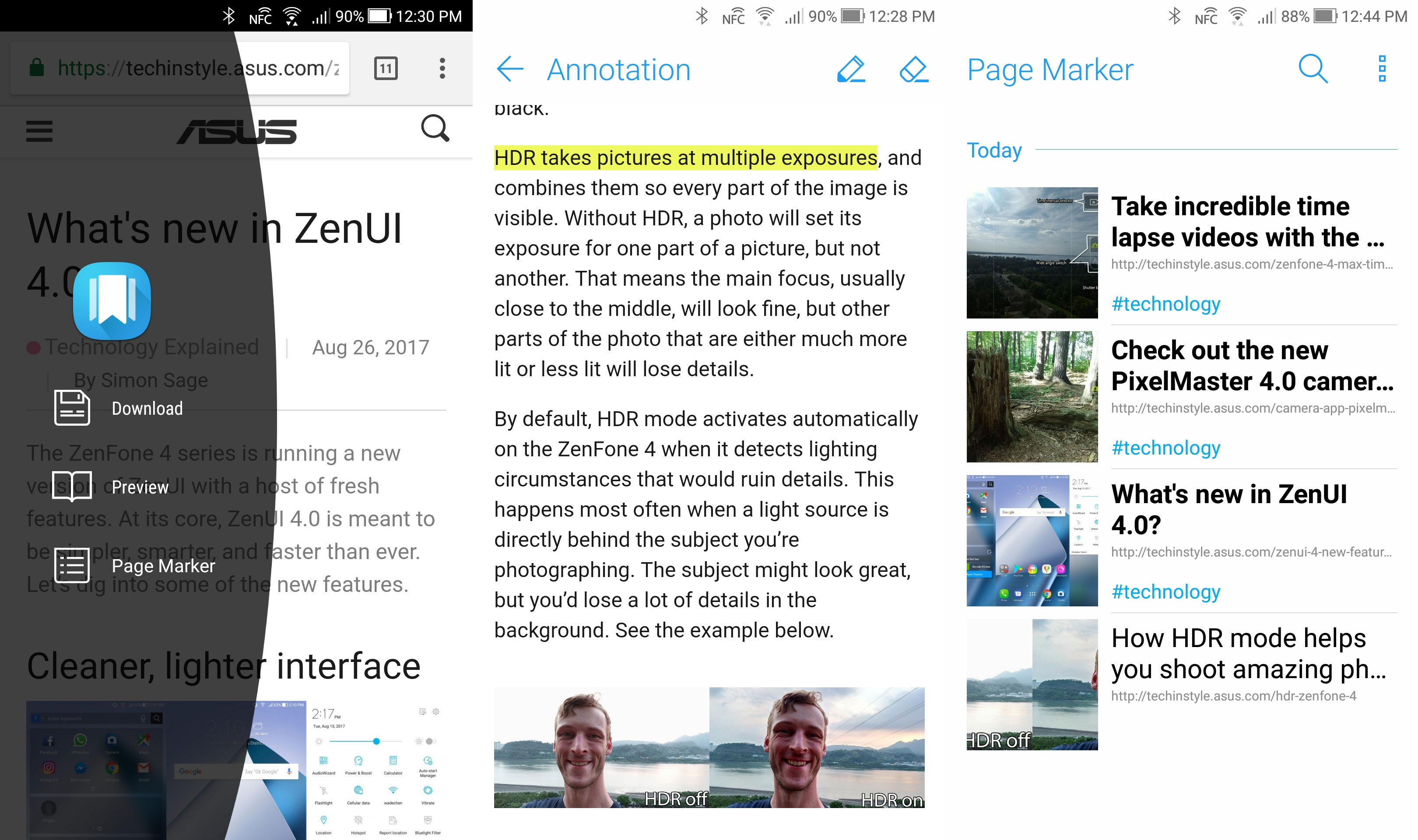Select Preview option in app switcher
The image size is (1418, 840).
coord(139,487)
